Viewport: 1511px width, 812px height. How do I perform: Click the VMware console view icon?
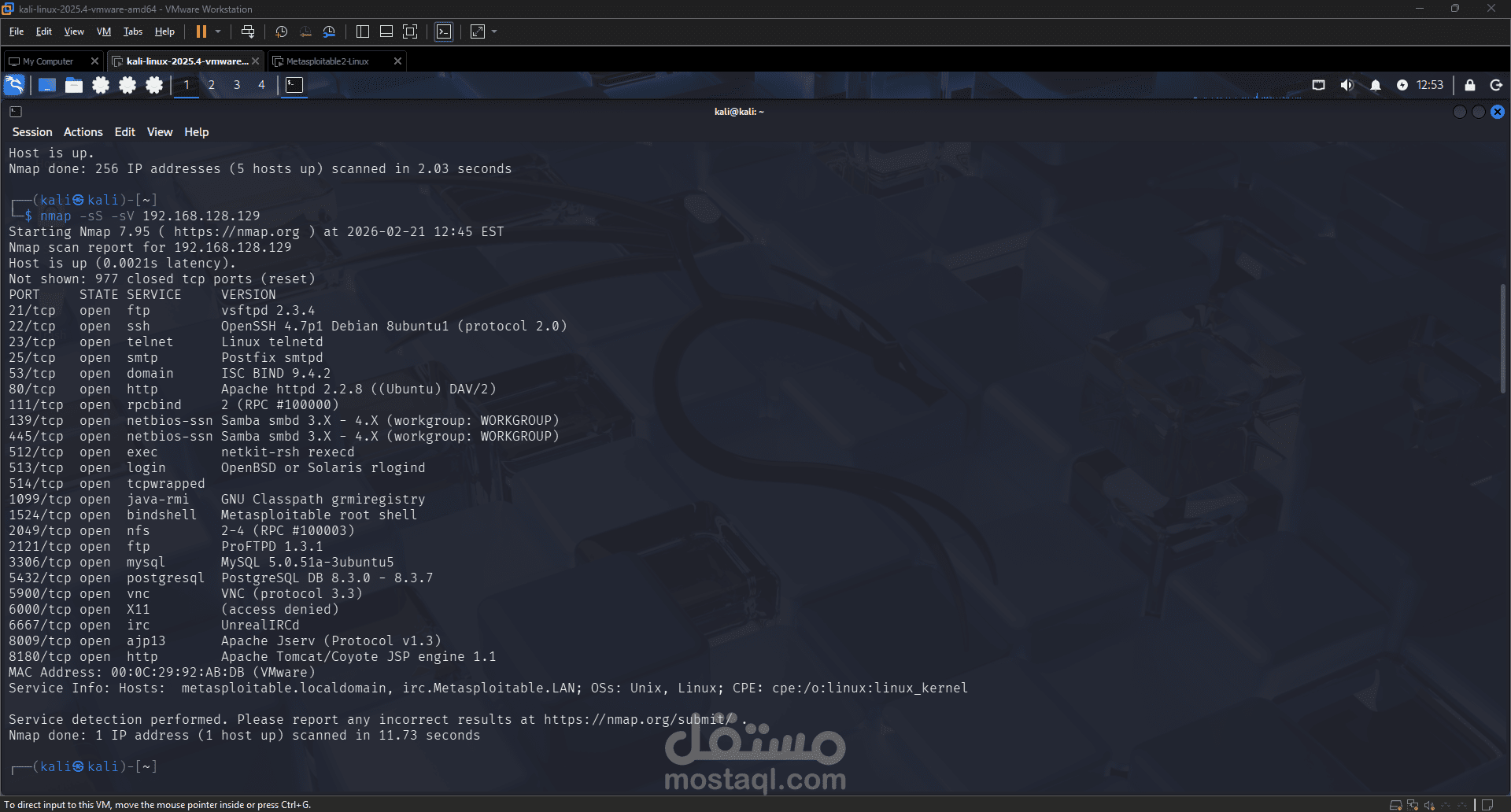point(444,31)
